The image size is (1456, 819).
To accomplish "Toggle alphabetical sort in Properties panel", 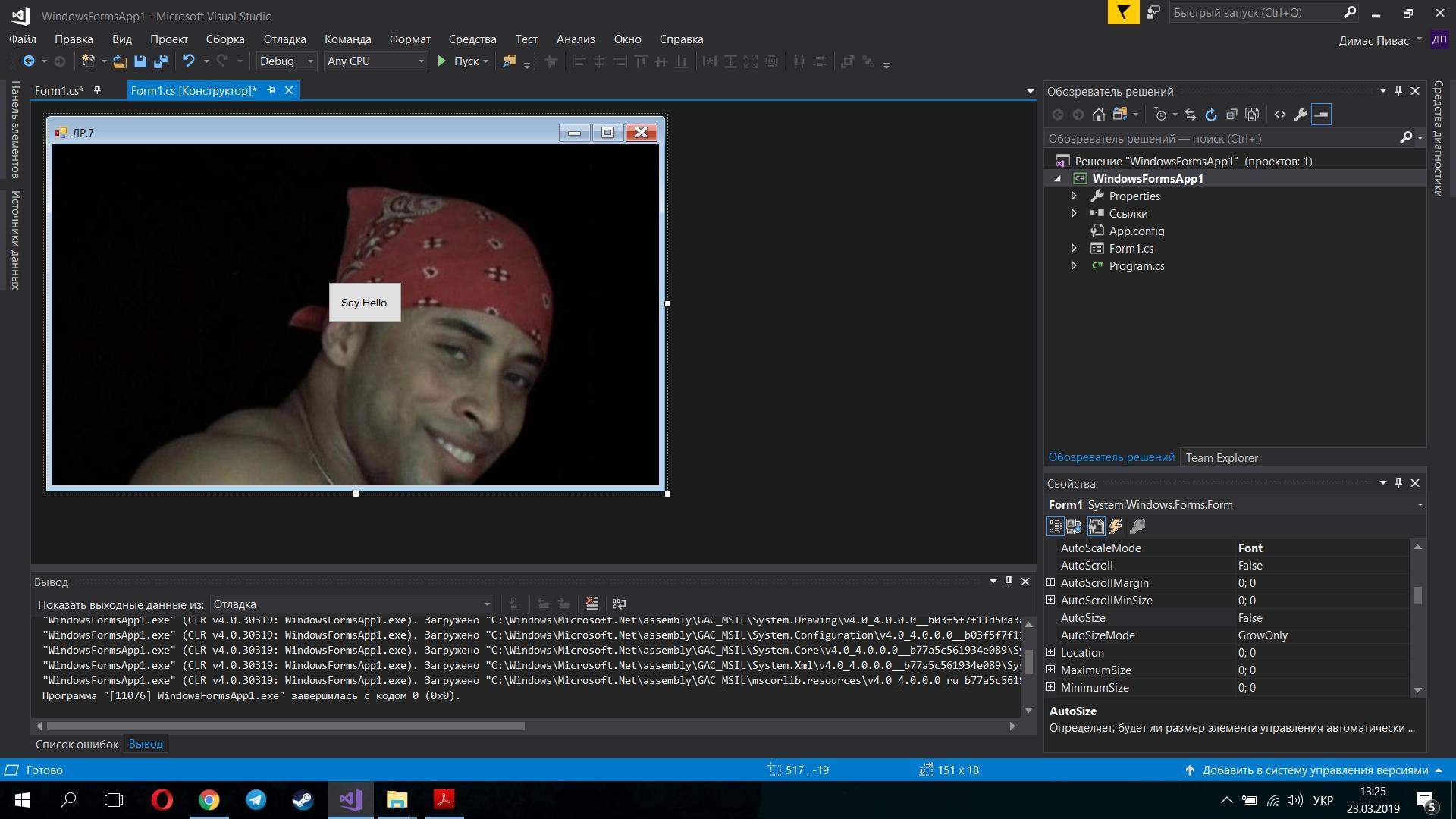I will point(1074,526).
